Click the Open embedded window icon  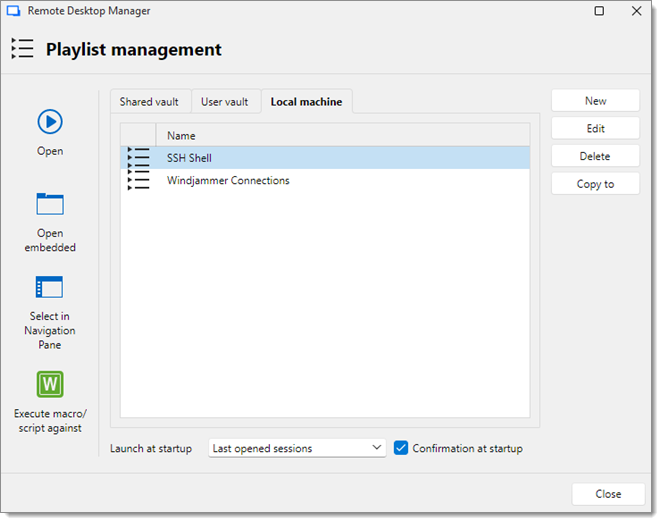click(x=50, y=204)
